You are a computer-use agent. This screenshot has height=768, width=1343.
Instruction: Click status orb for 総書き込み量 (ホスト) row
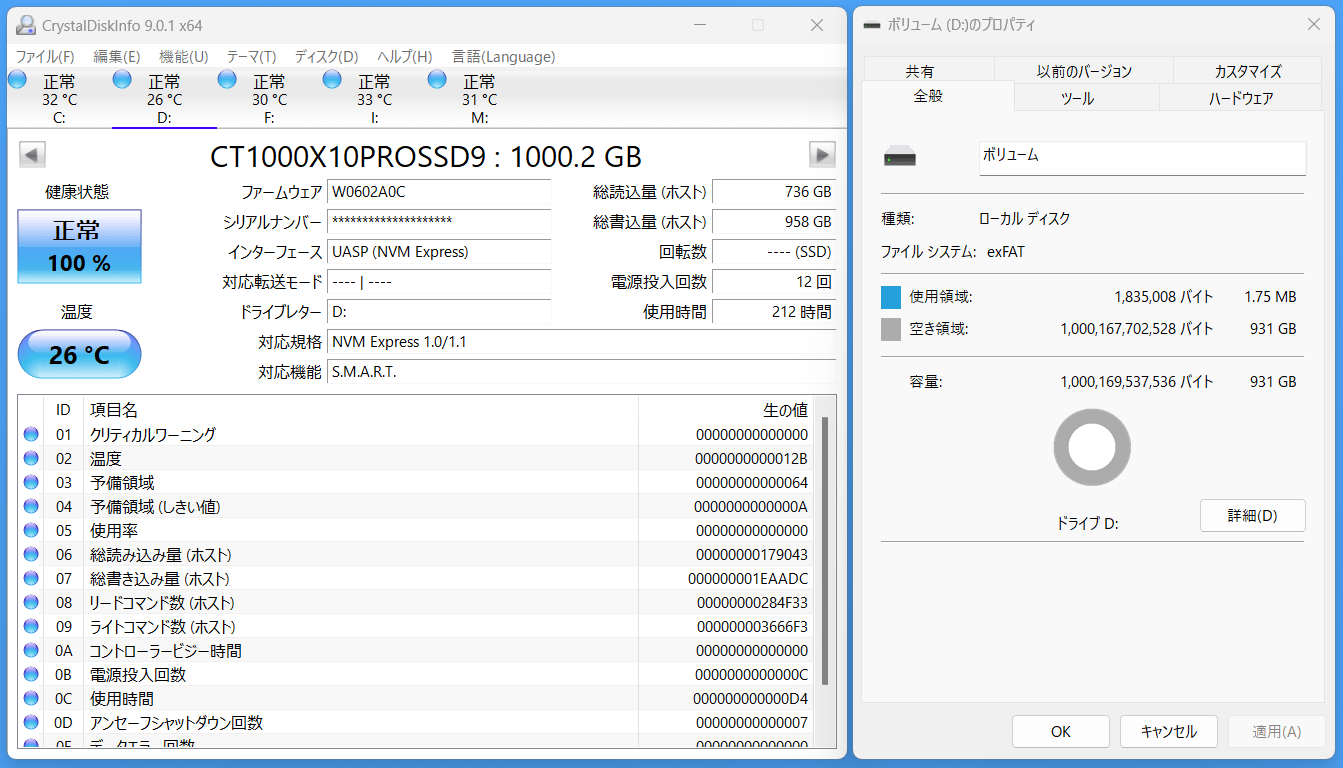(x=31, y=578)
